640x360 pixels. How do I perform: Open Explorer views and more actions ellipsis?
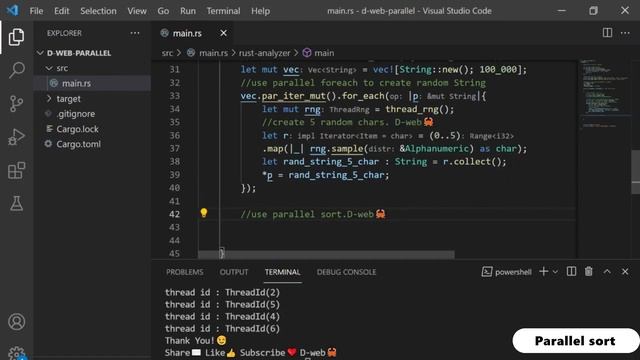click(135, 33)
